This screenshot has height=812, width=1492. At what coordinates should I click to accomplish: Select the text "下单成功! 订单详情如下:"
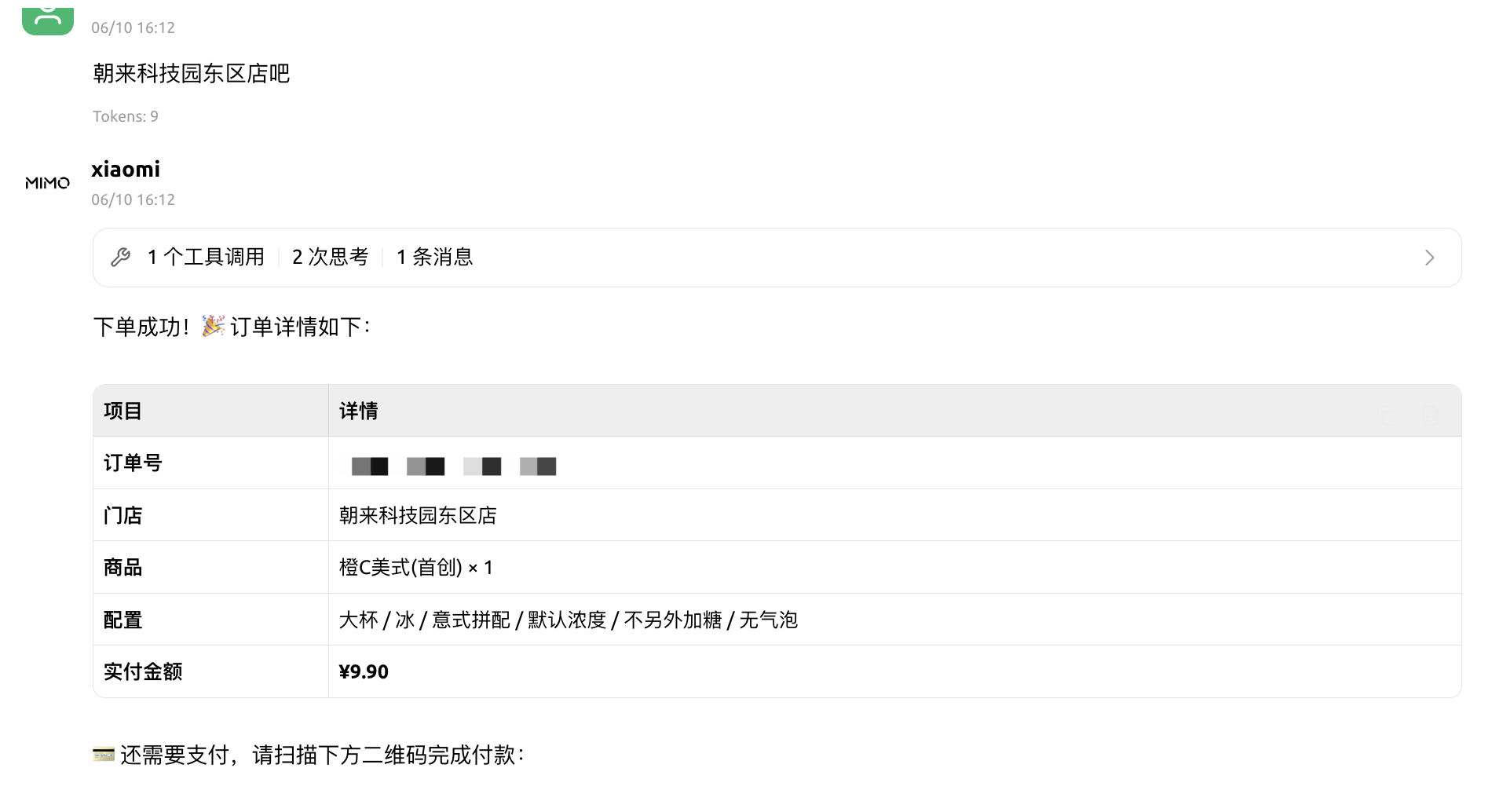[232, 327]
